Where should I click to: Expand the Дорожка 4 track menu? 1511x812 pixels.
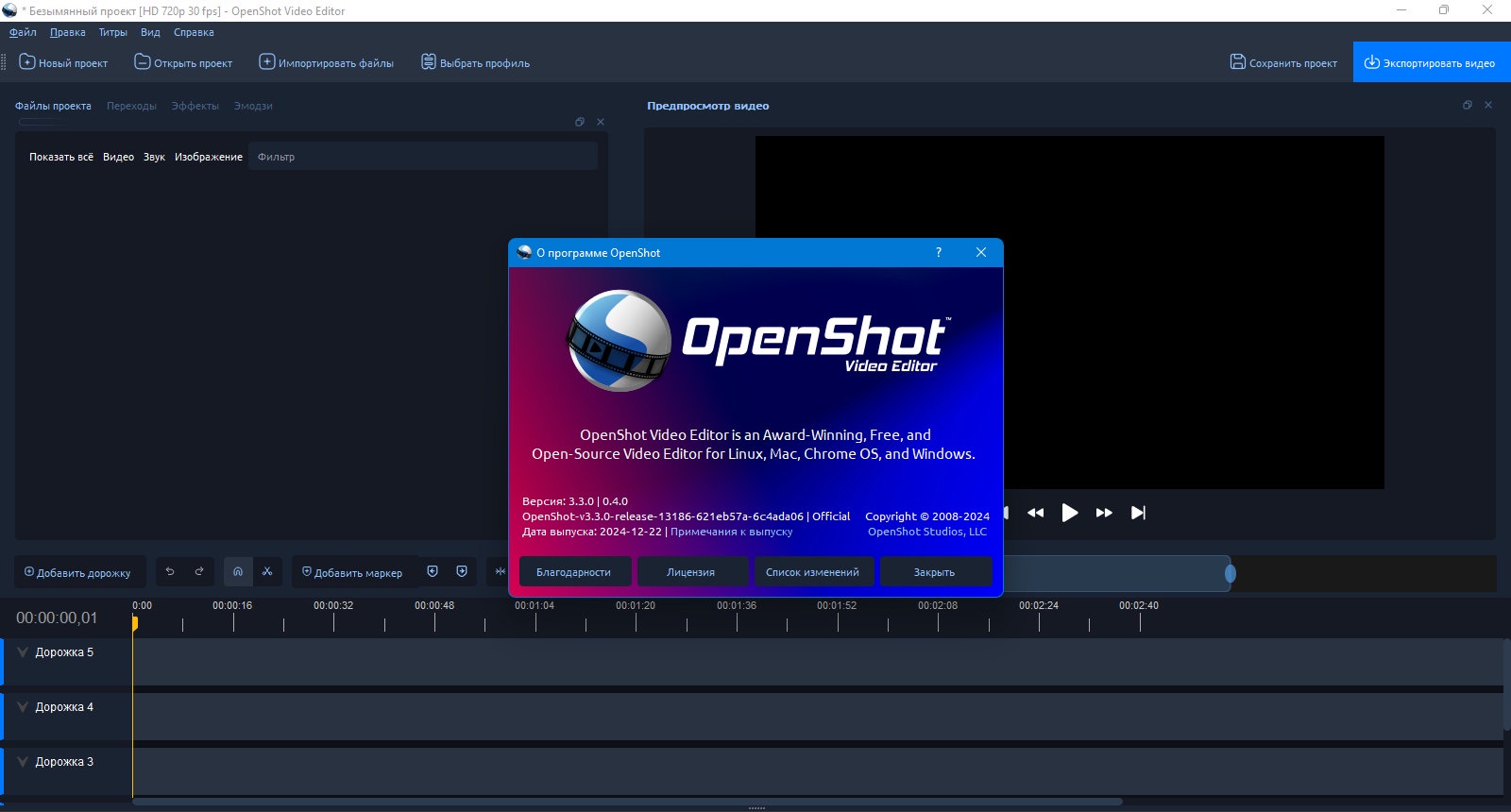tap(23, 707)
